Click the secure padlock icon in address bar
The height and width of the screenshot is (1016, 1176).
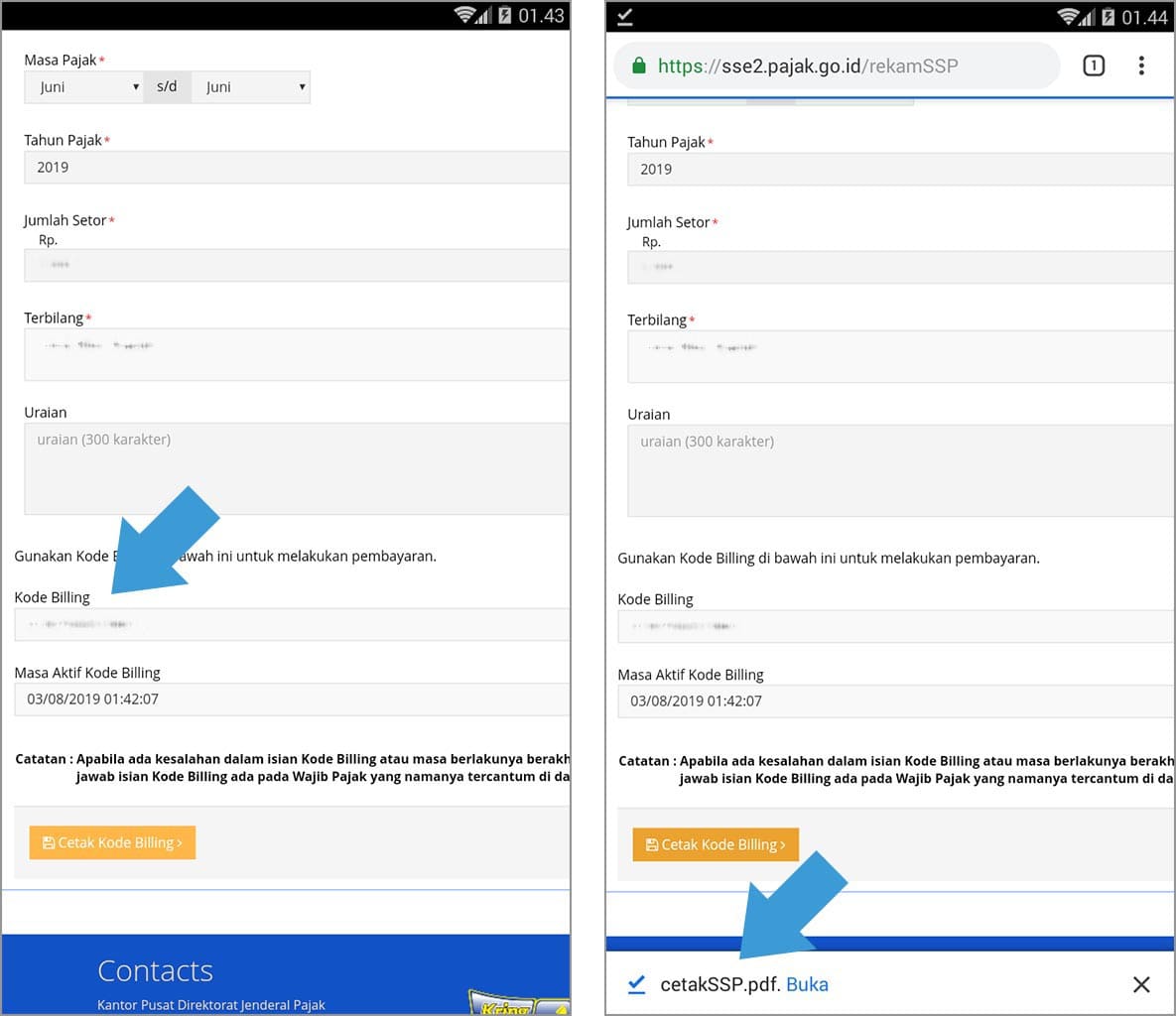click(639, 66)
